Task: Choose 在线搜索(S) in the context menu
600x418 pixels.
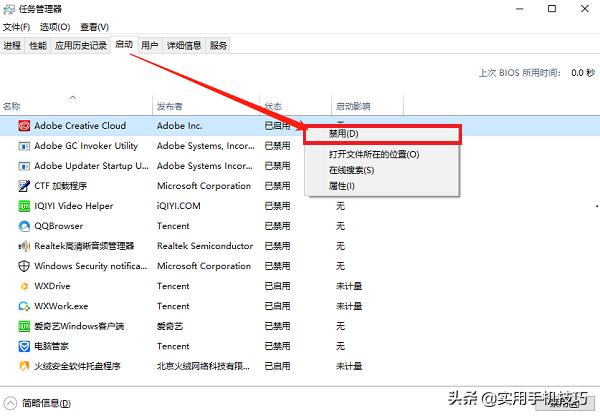Action: point(382,170)
